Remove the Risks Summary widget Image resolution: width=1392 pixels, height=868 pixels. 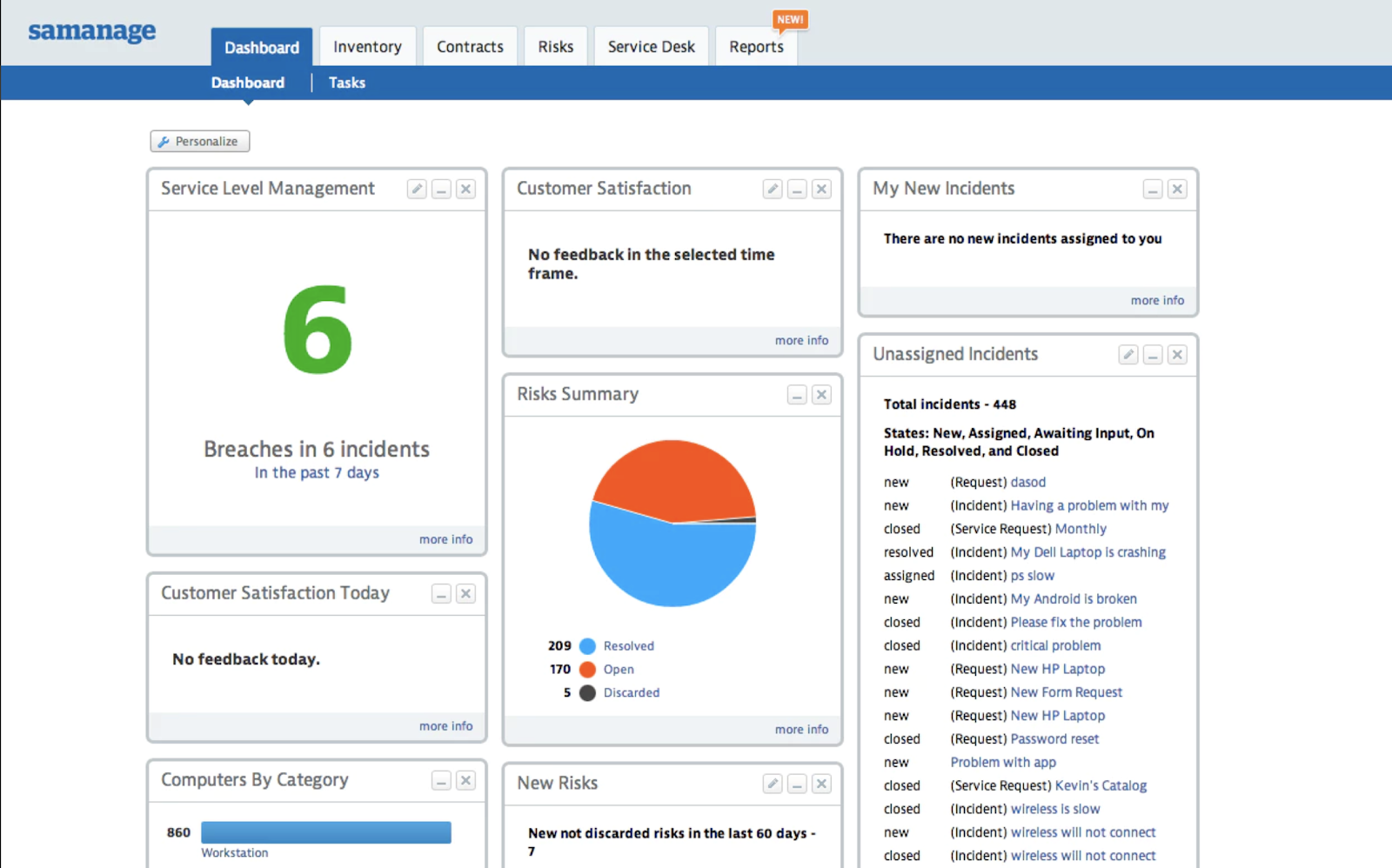(x=821, y=395)
